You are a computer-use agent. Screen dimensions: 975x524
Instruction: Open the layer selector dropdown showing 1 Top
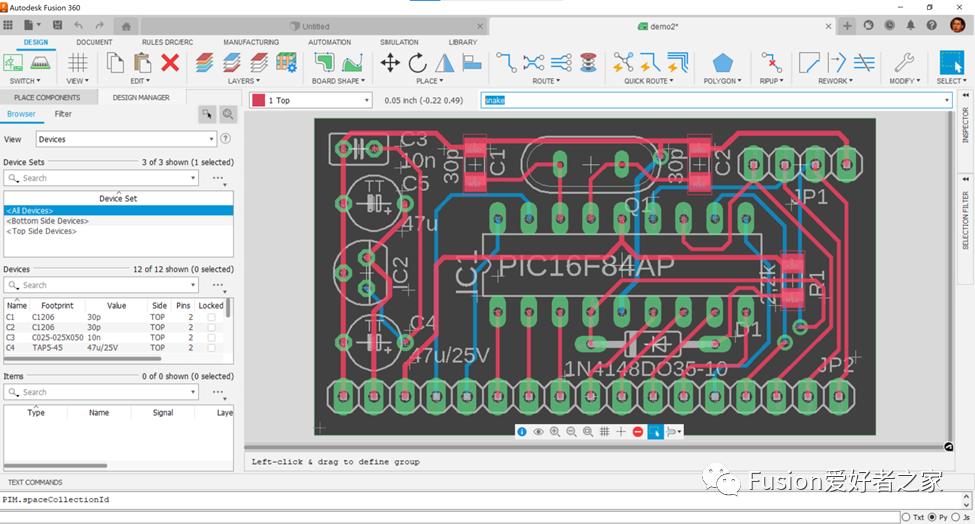[x=310, y=100]
